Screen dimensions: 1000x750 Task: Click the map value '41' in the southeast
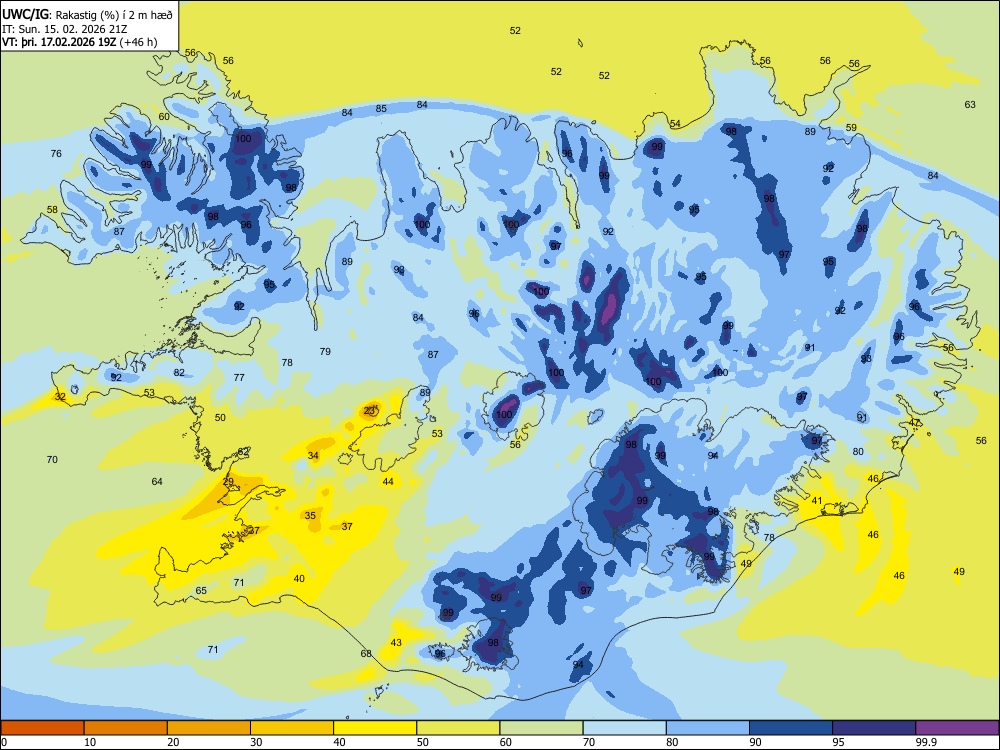(x=817, y=501)
